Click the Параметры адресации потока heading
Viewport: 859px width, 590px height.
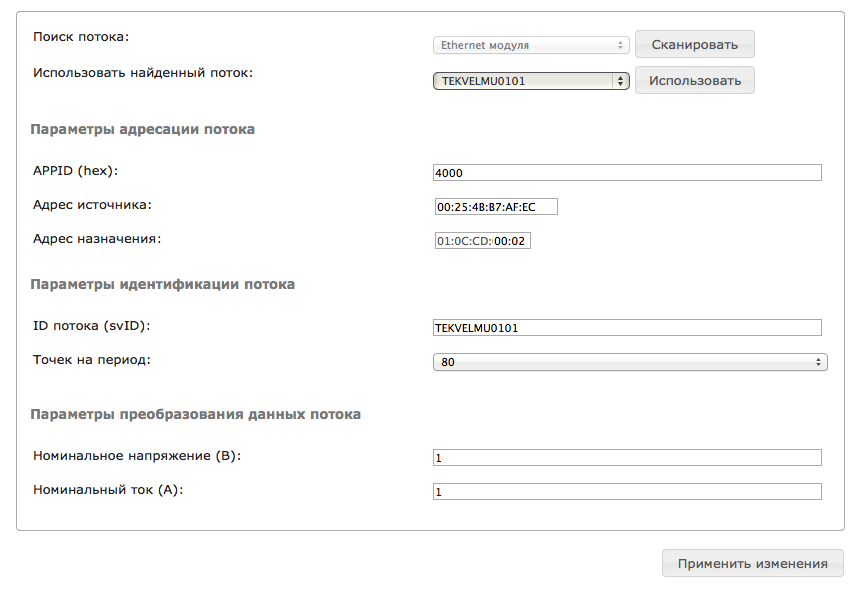pyautogui.click(x=142, y=129)
